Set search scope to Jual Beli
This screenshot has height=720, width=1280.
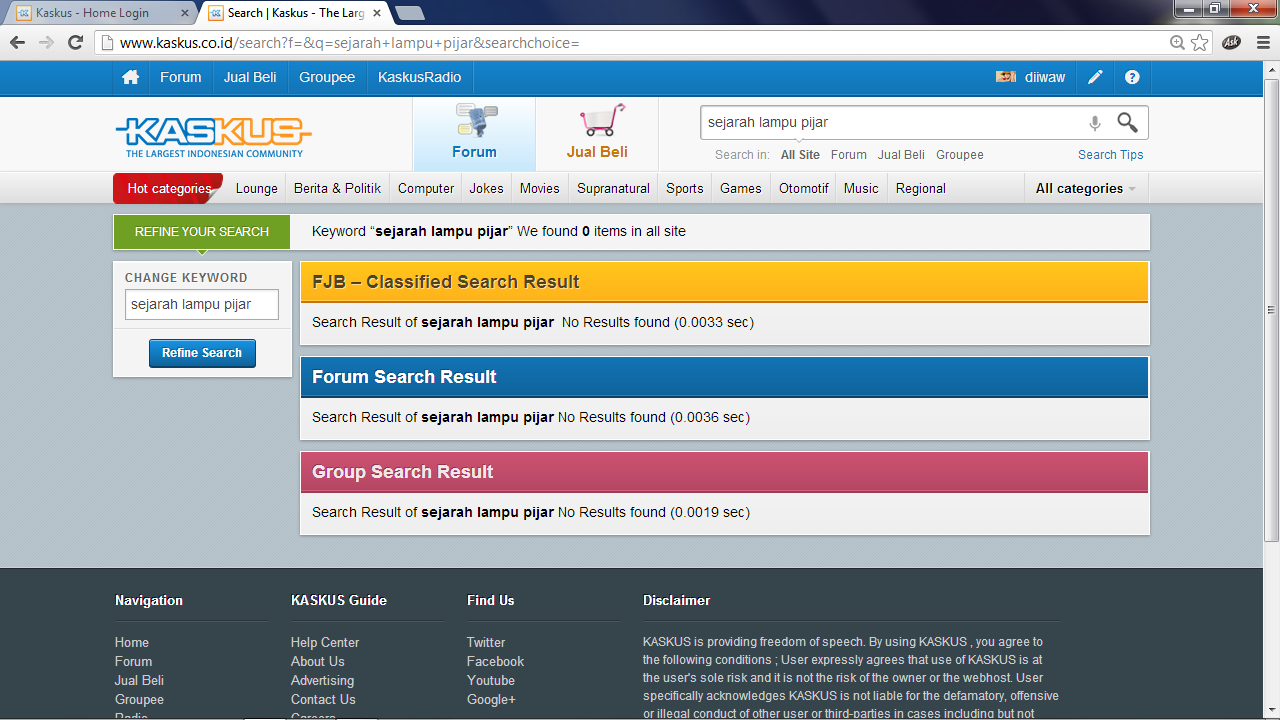901,155
